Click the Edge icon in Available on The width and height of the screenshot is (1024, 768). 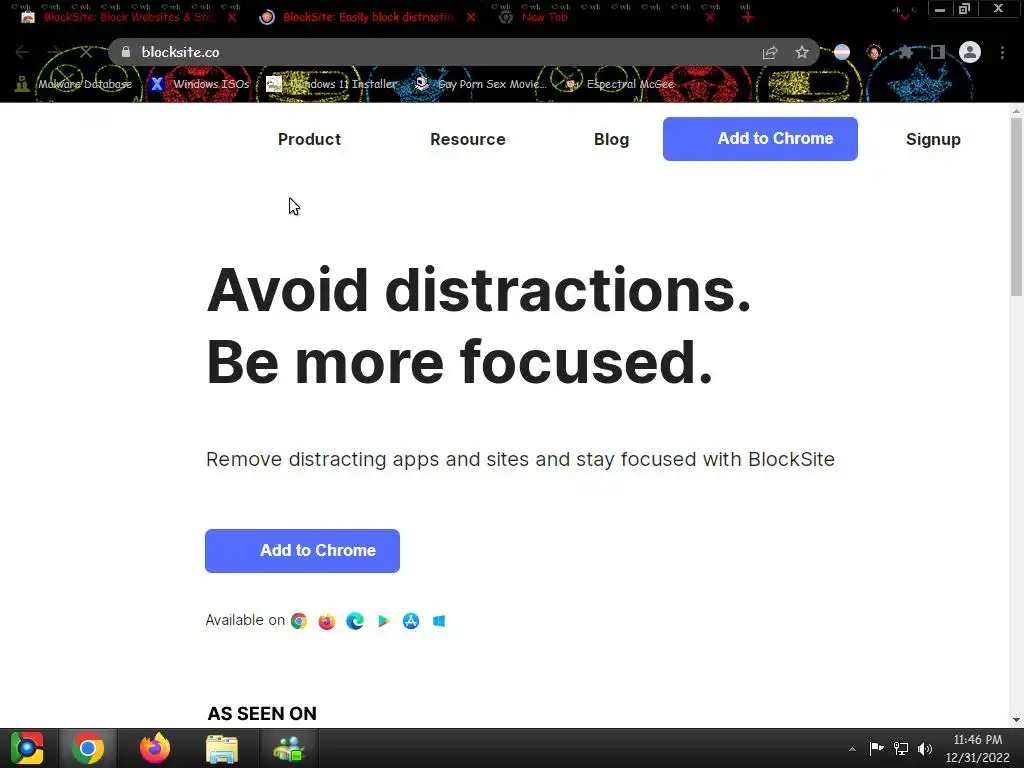coord(355,621)
